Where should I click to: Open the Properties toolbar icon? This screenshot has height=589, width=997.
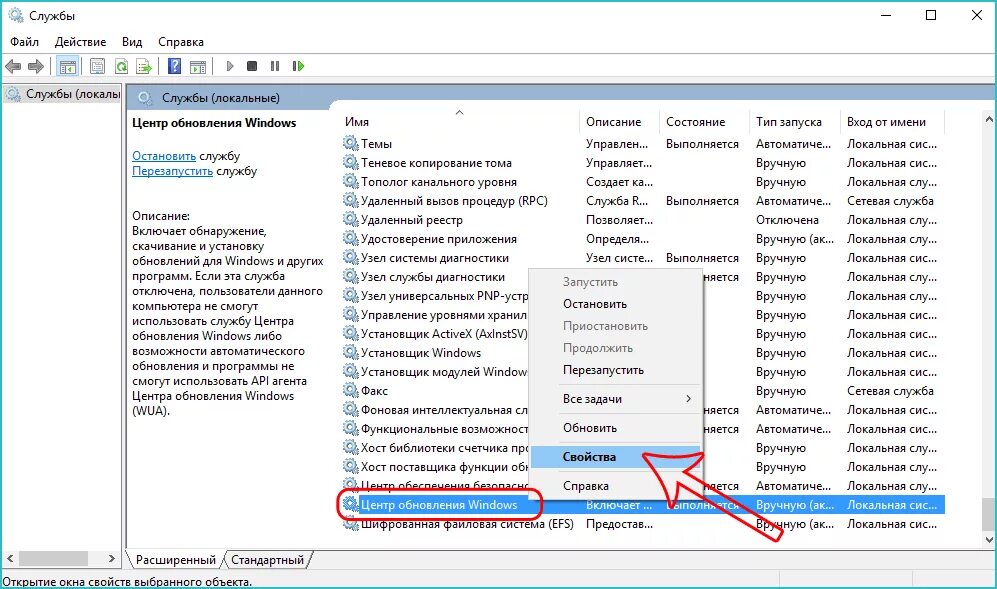click(97, 66)
